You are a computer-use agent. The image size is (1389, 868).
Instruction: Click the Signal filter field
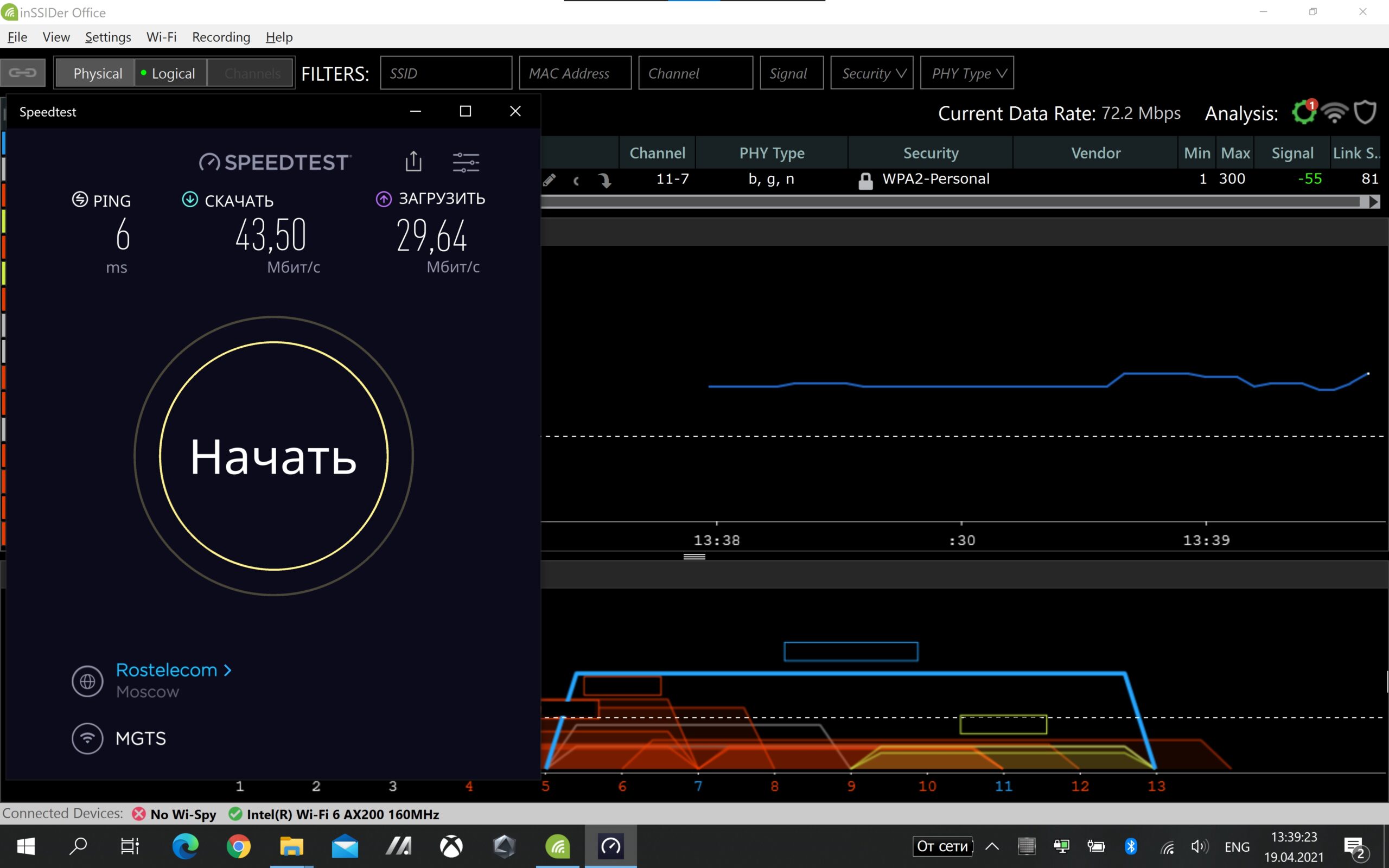(x=792, y=73)
